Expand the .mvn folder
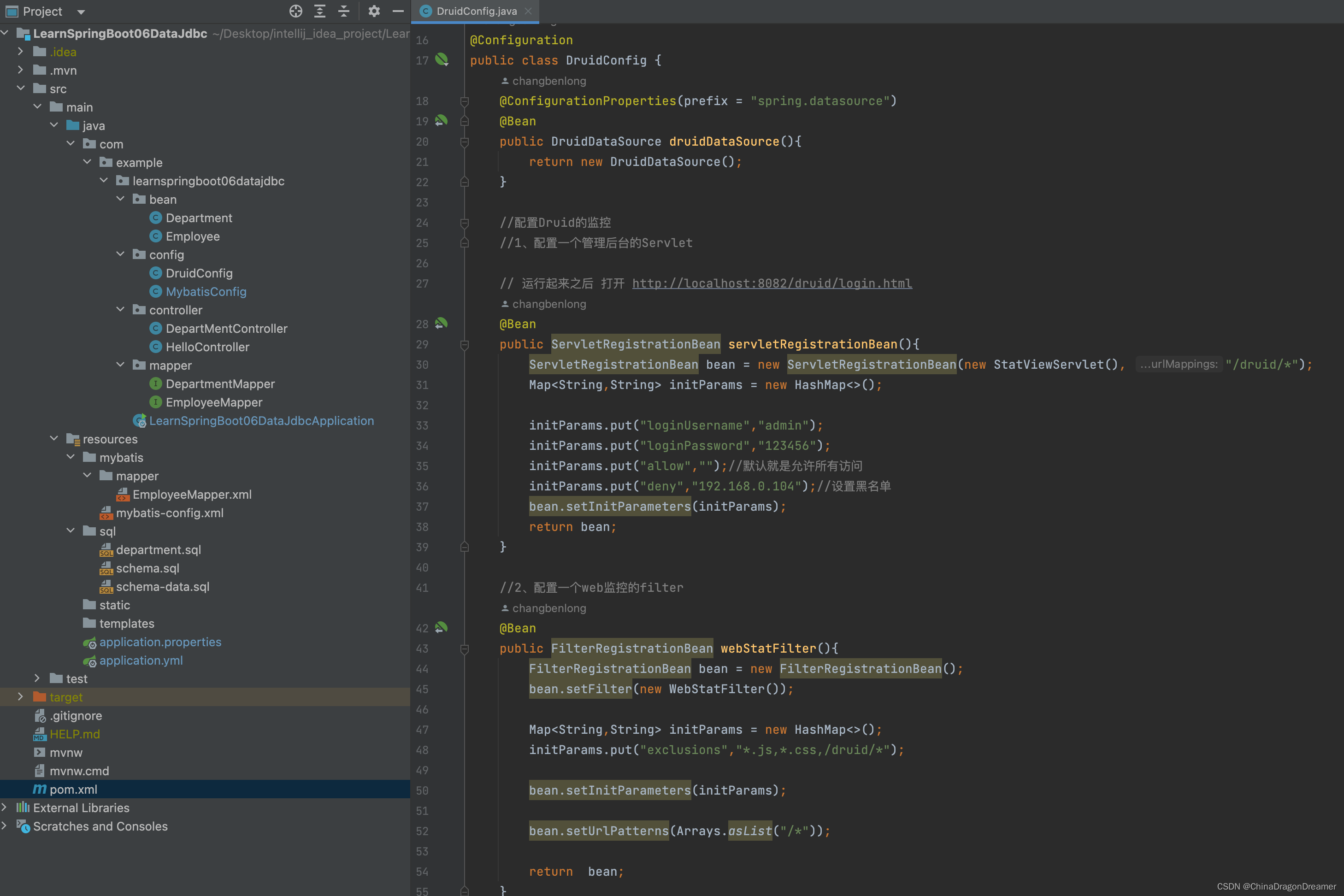This screenshot has width=1344, height=896. [x=21, y=70]
